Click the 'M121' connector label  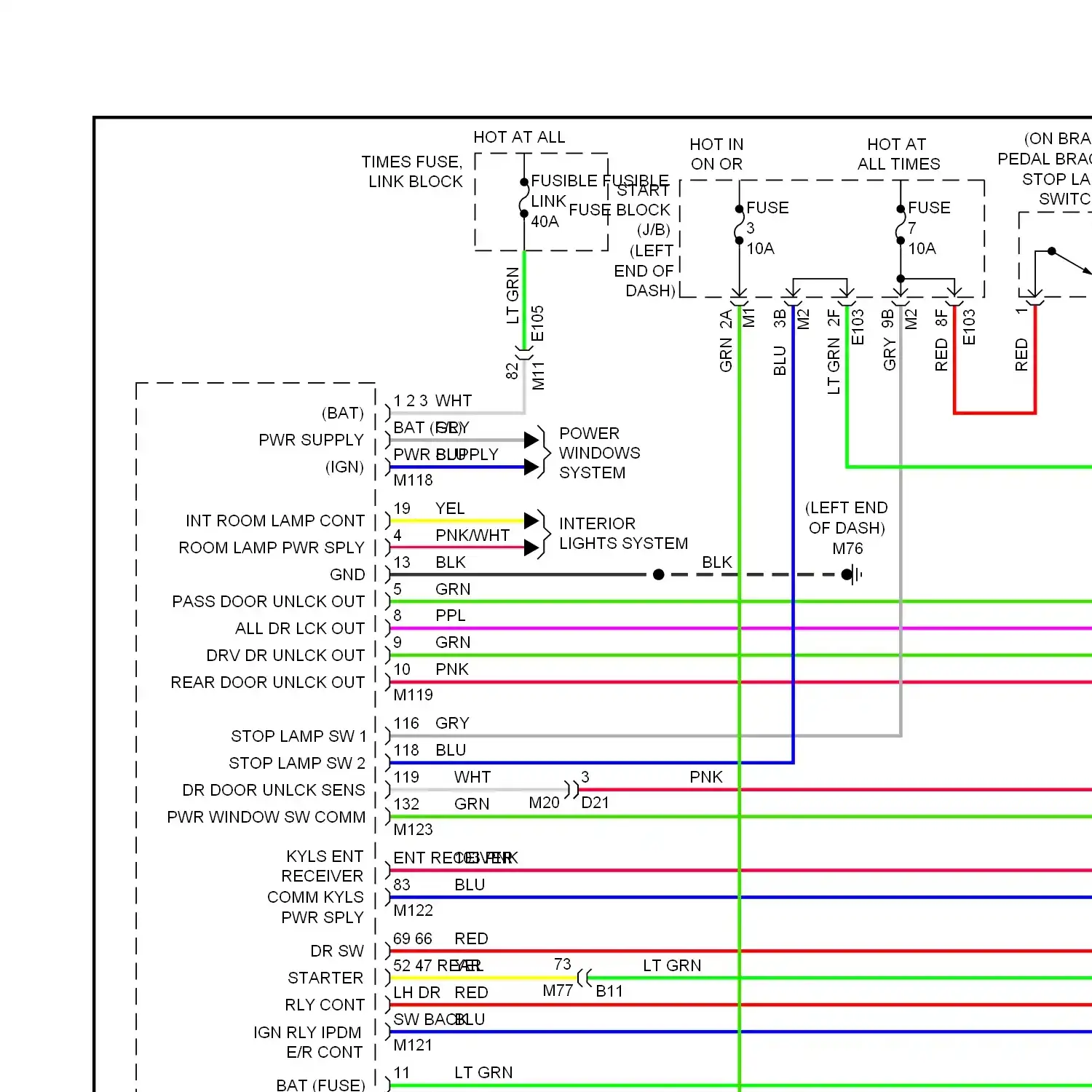[413, 1045]
